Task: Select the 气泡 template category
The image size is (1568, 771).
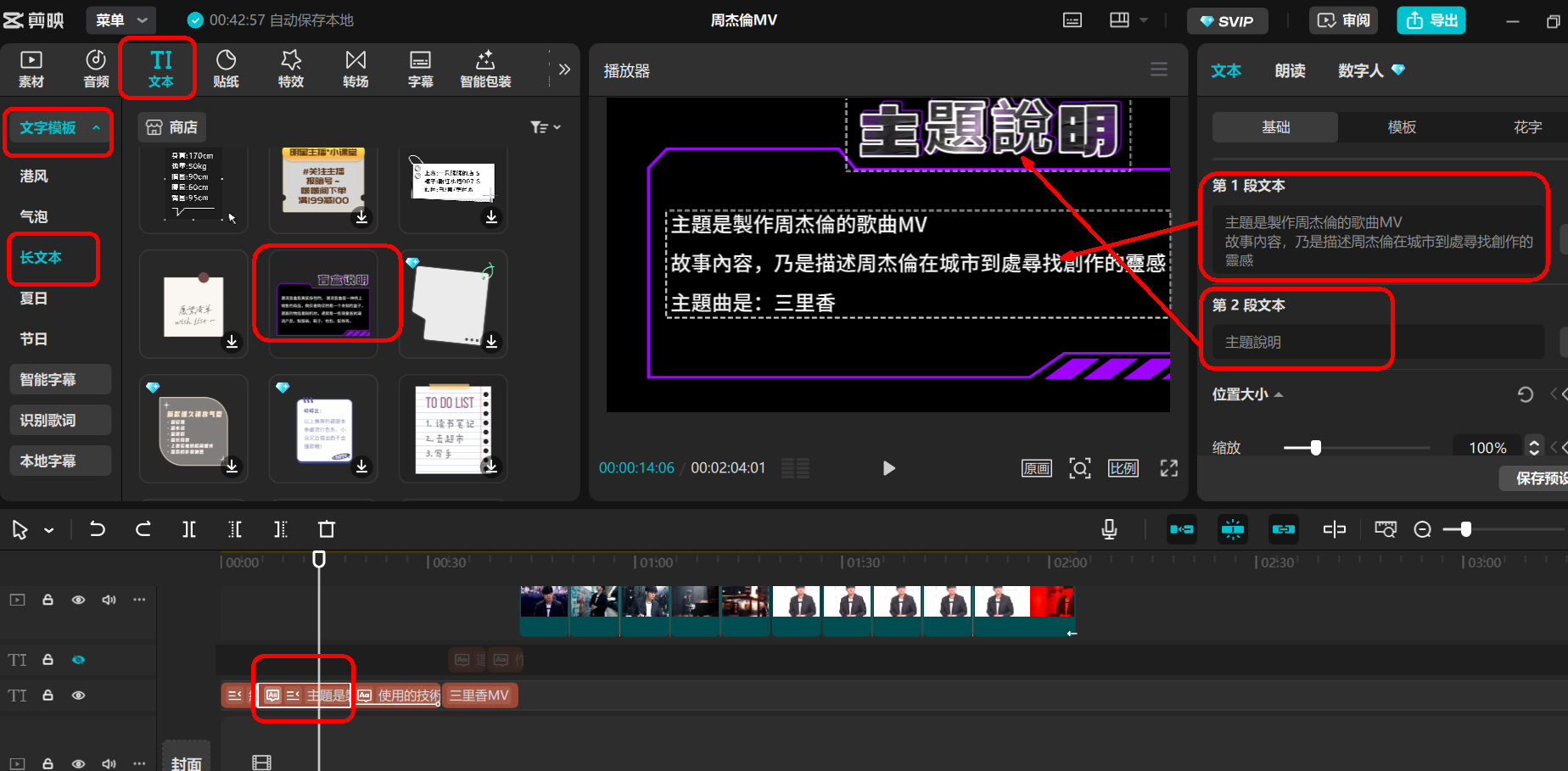Action: [34, 217]
